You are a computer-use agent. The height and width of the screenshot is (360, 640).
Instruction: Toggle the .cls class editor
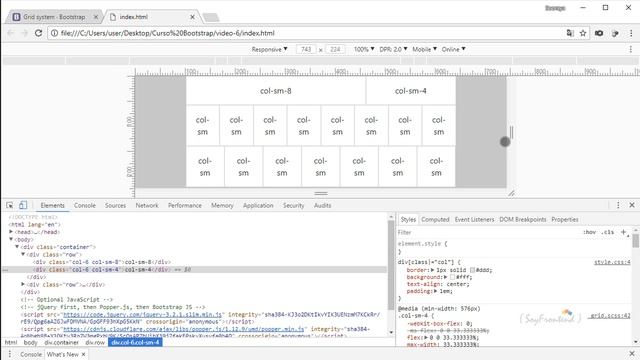608,232
